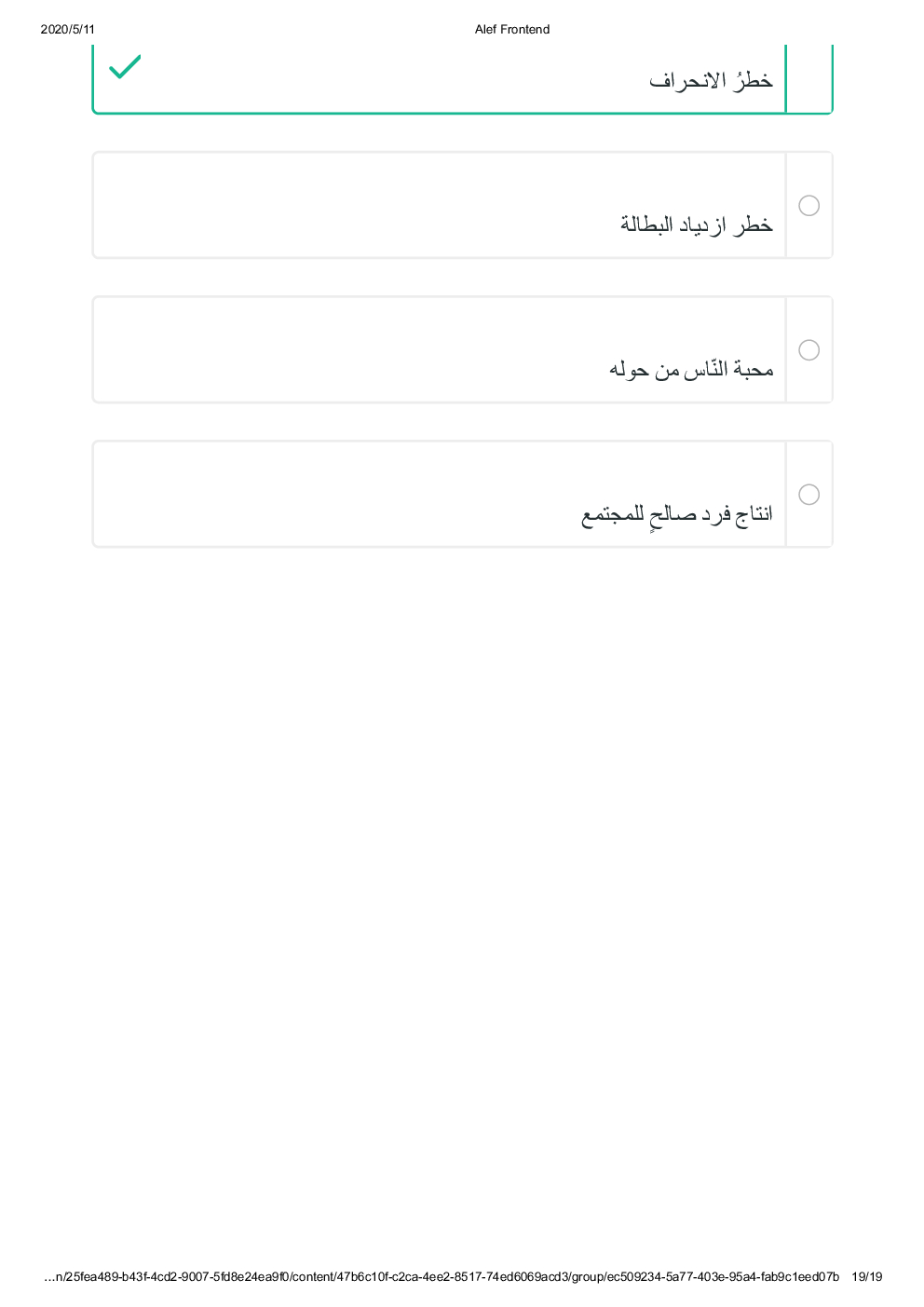Viewport: 924px width, 1307px height.
Task: Open the page URL in the footer
Action: (x=442, y=1276)
